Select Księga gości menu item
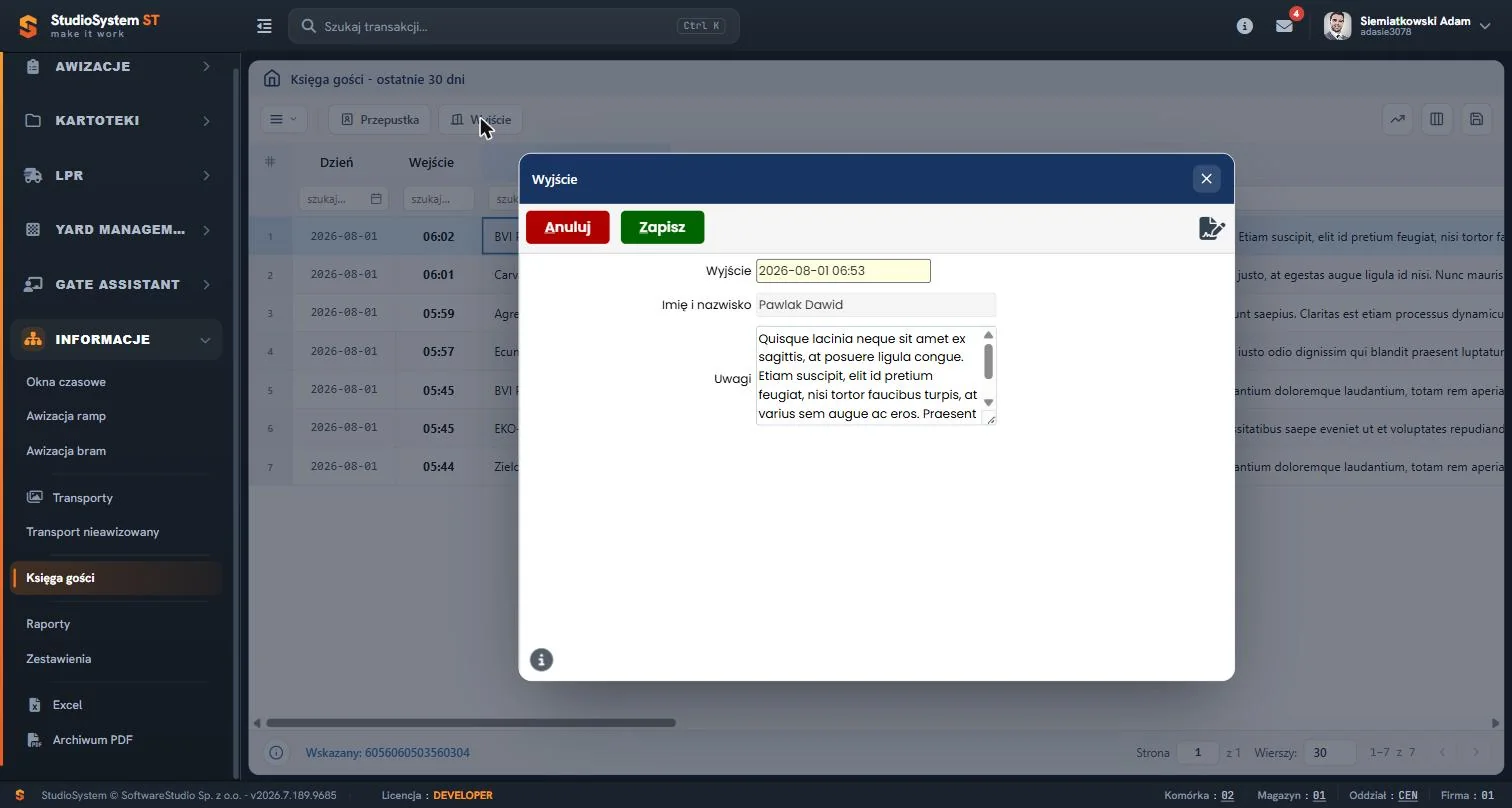 pyautogui.click(x=116, y=578)
